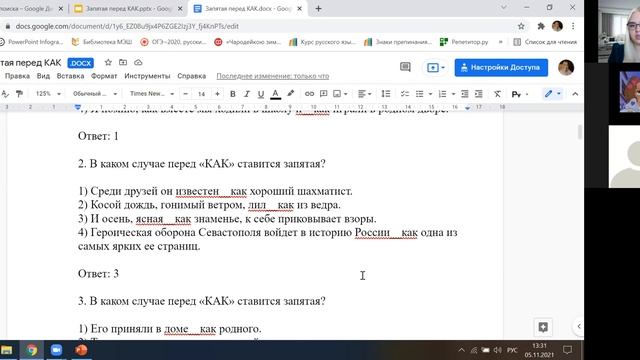Increase font size with plus button

pyautogui.click(x=217, y=94)
